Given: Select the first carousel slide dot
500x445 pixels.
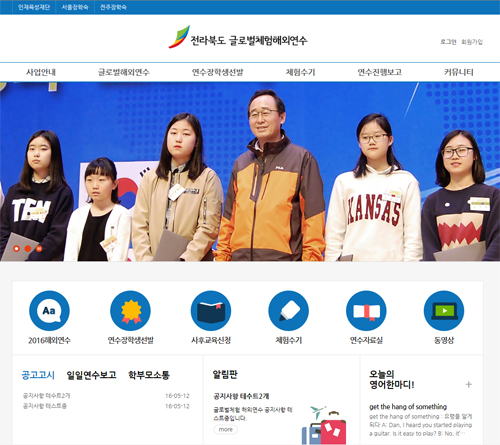Looking at the screenshot, I should [16, 249].
